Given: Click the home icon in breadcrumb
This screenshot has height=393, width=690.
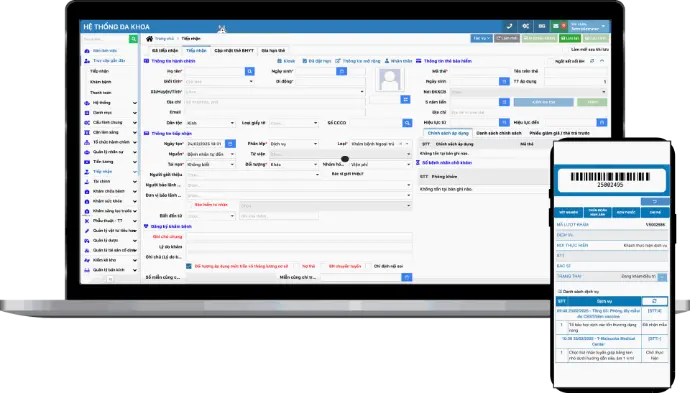Looking at the screenshot, I should coord(150,39).
